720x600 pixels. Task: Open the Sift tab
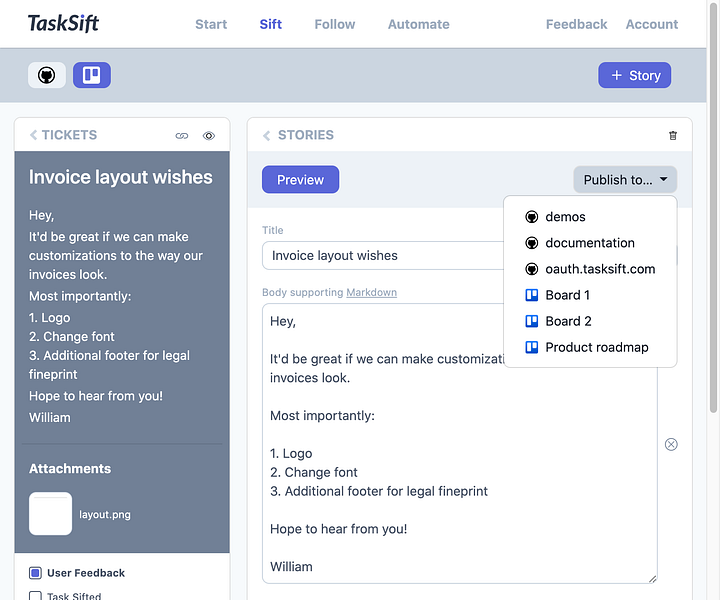pyautogui.click(x=270, y=24)
